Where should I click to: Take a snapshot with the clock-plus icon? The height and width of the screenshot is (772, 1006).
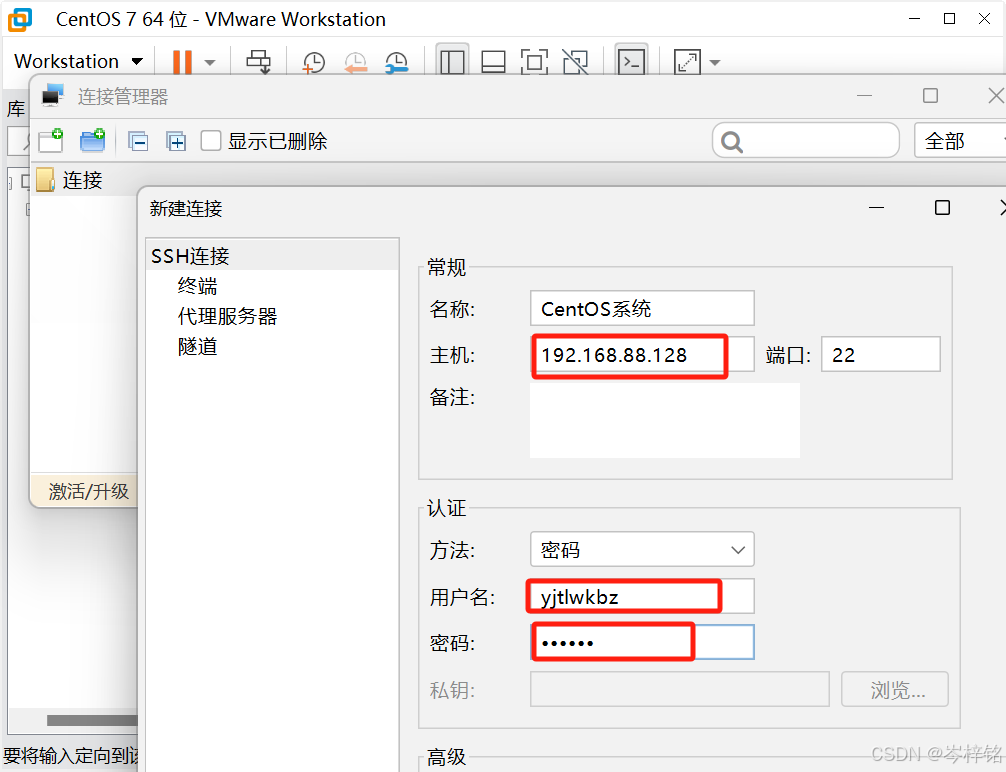pyautogui.click(x=314, y=62)
